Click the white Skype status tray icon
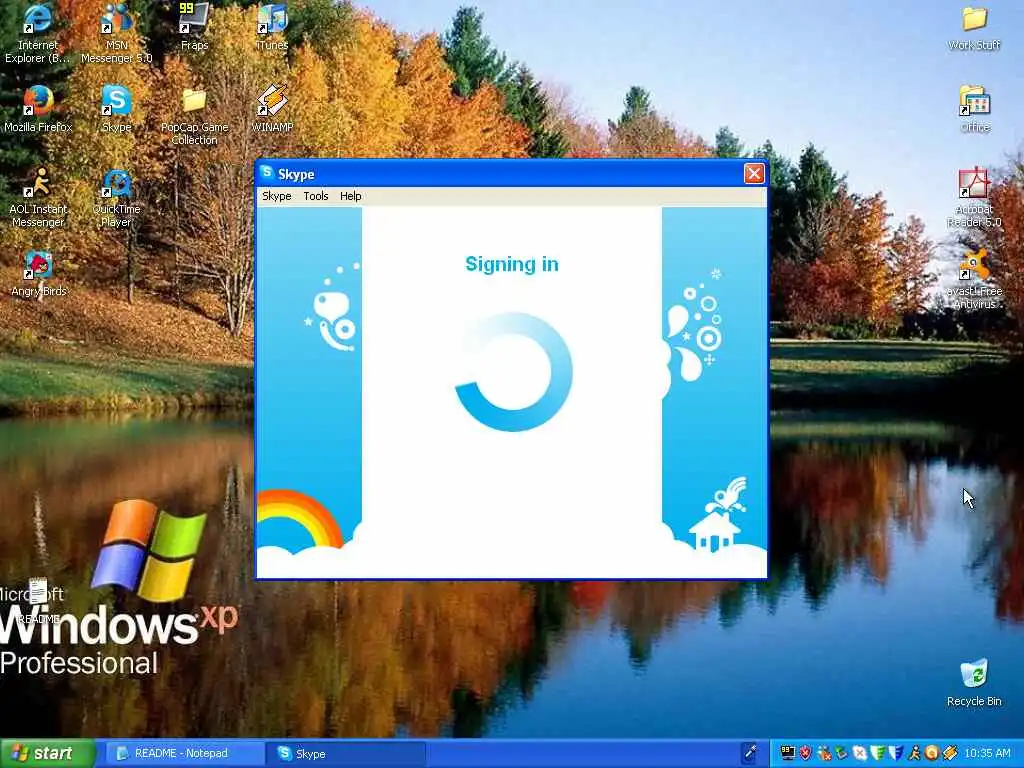 click(x=860, y=753)
